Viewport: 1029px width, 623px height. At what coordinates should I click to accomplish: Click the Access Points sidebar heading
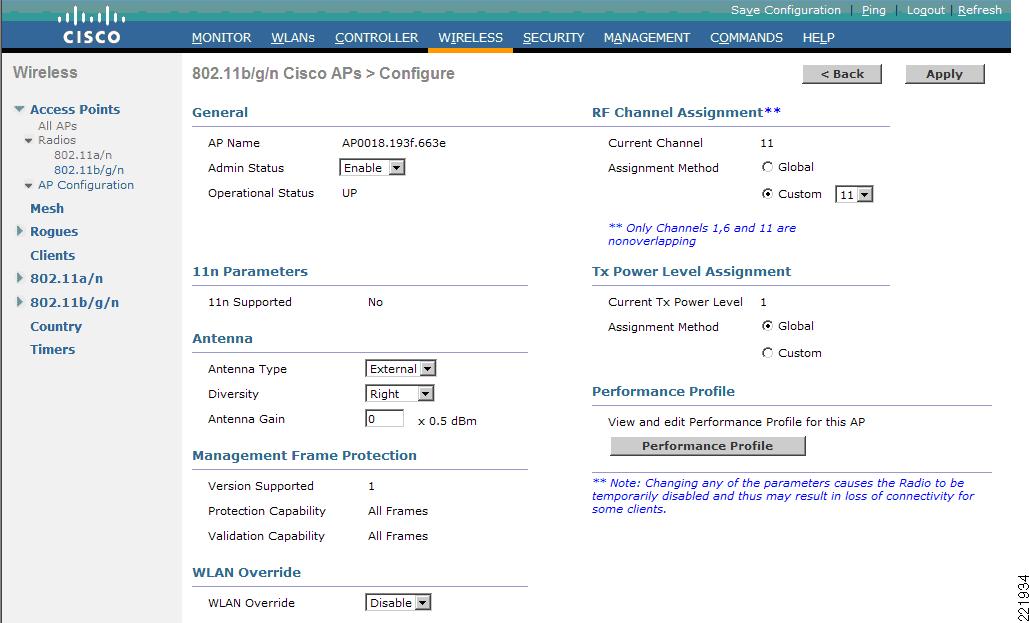75,109
